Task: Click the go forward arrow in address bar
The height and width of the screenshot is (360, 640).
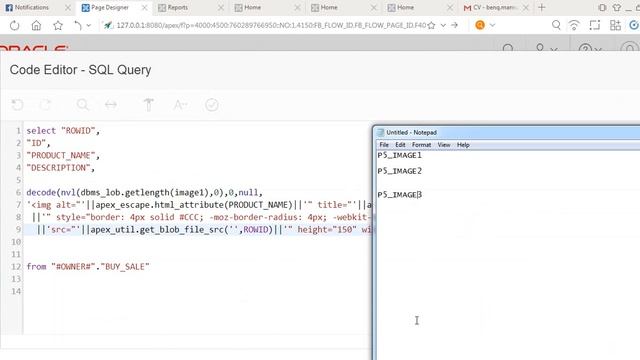Action: coord(454,25)
